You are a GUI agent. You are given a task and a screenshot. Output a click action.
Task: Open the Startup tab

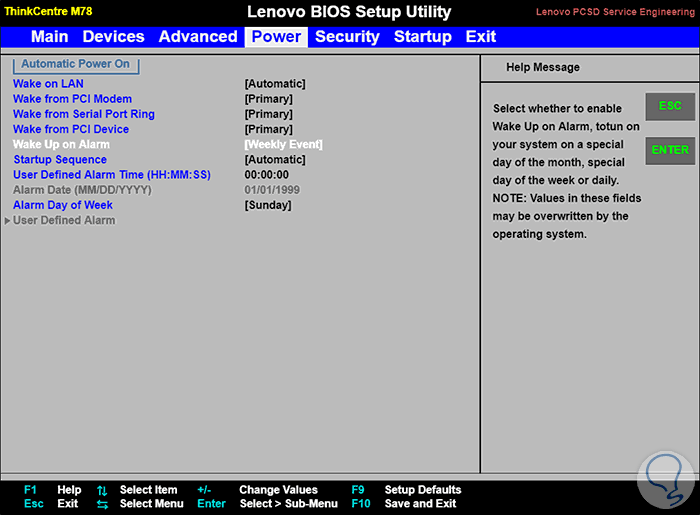point(423,37)
